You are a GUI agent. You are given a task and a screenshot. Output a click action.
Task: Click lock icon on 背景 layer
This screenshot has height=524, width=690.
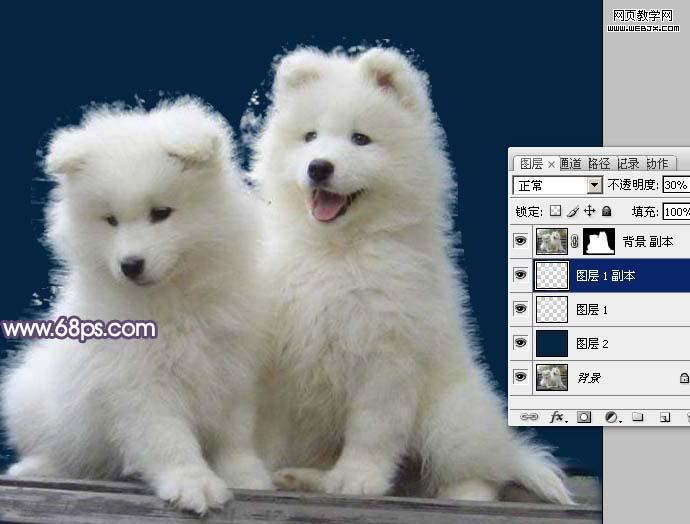(684, 378)
